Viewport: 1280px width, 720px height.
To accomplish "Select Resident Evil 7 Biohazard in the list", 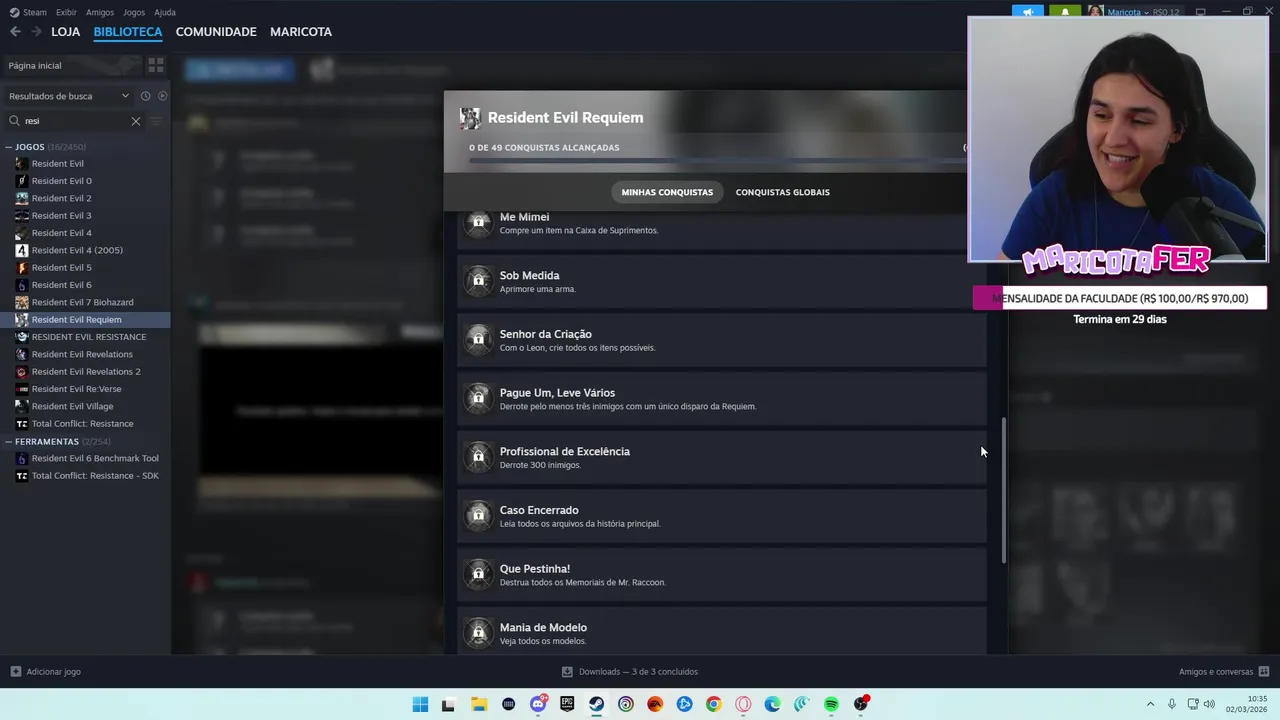I will click(x=85, y=302).
